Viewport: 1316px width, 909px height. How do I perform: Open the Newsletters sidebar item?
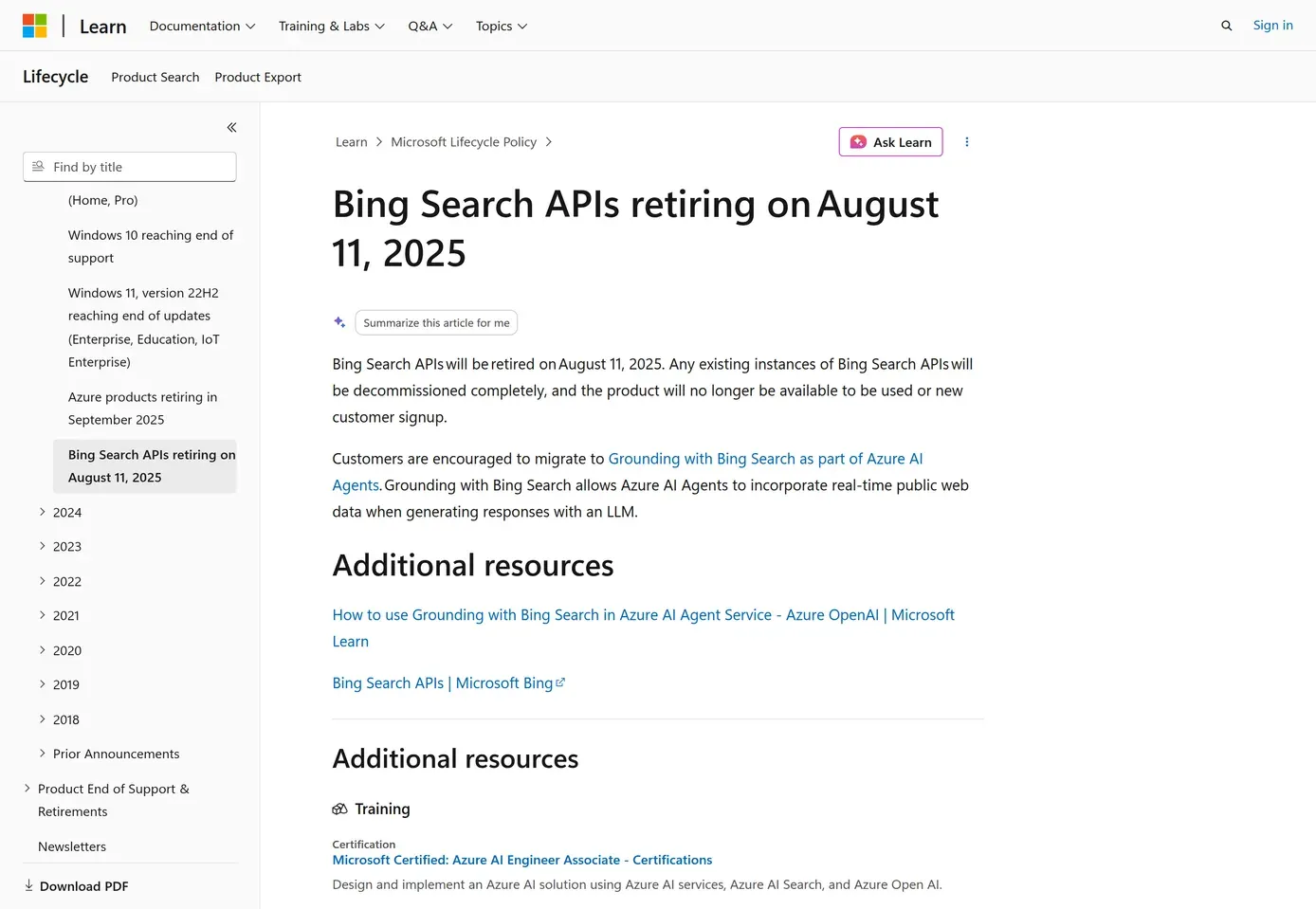coord(72,846)
